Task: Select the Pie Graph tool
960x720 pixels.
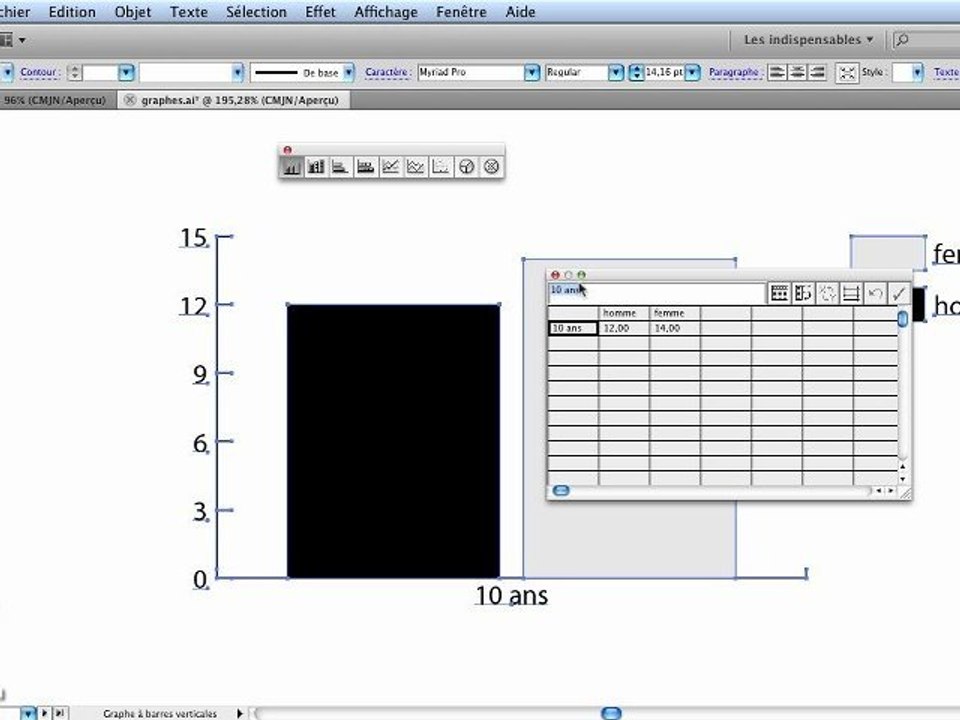Action: point(467,167)
